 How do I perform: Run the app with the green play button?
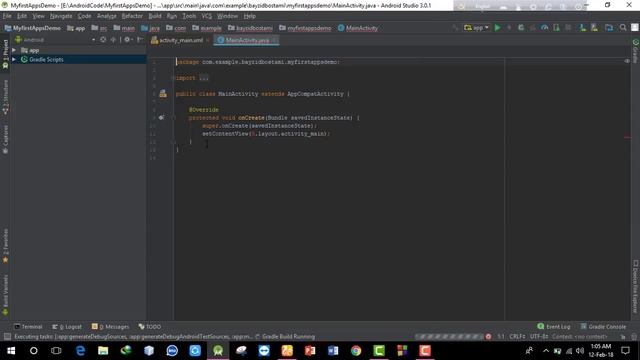coord(498,28)
